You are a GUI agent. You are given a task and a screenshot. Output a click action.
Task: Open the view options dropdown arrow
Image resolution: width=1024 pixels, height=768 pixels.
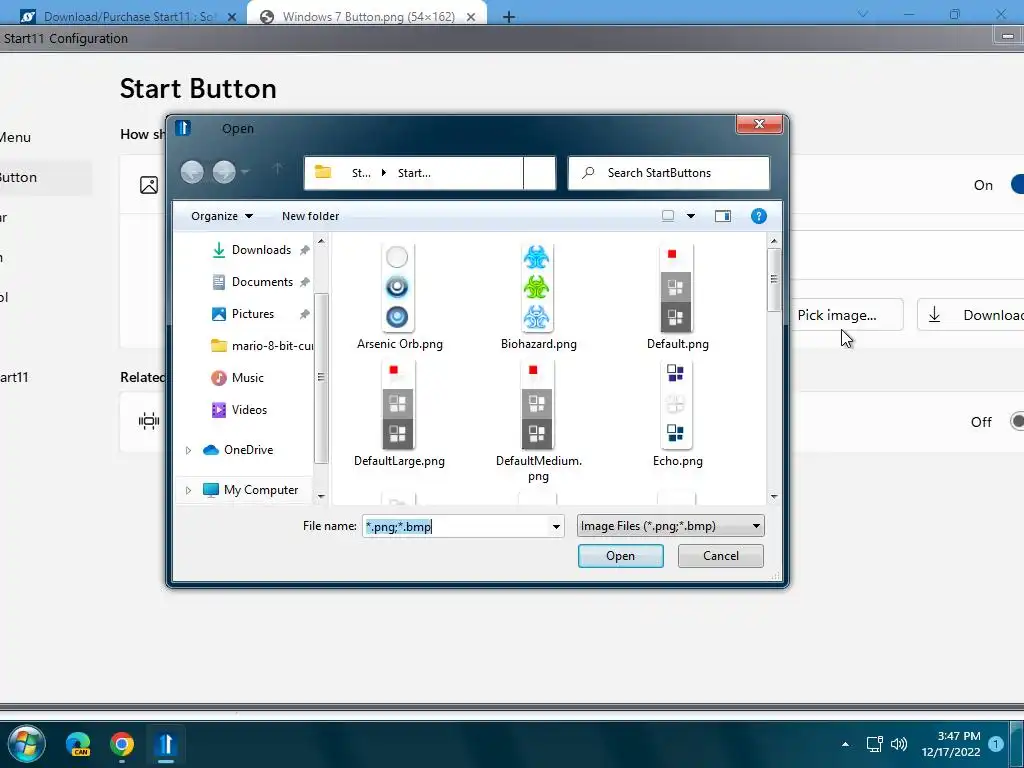690,216
